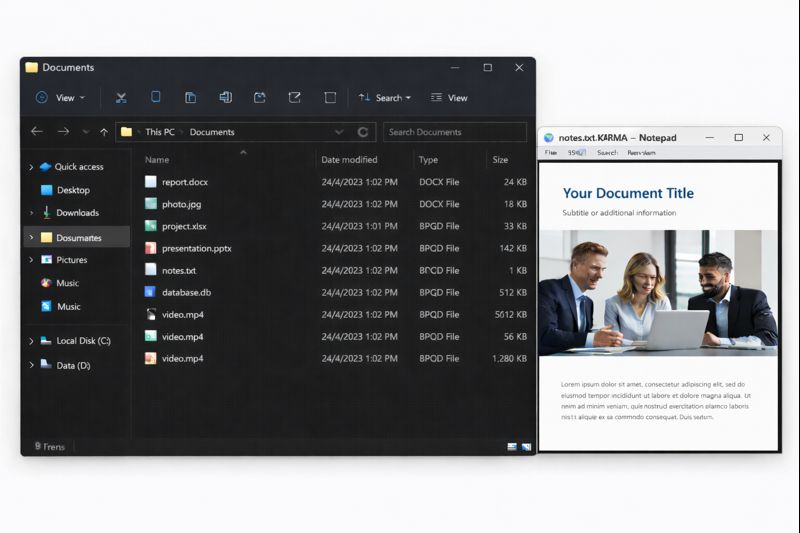Open the Search menu in Notepad

[606, 153]
